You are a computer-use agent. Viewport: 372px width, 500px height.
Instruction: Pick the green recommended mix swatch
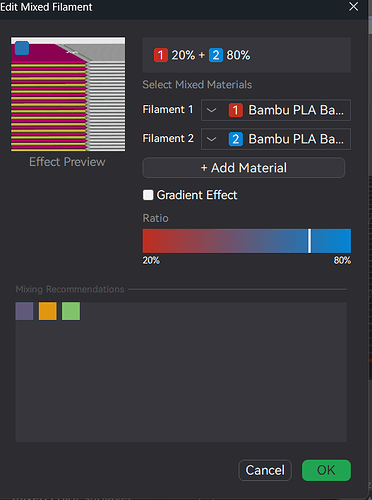(x=71, y=311)
